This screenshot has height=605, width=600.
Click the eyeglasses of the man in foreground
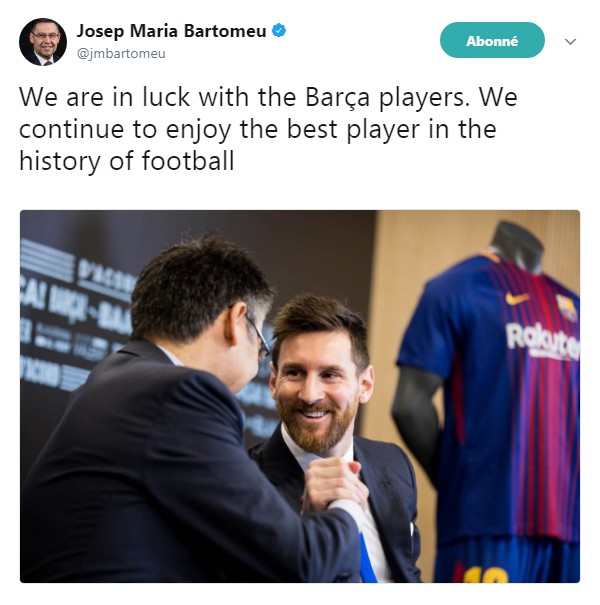[x=258, y=335]
